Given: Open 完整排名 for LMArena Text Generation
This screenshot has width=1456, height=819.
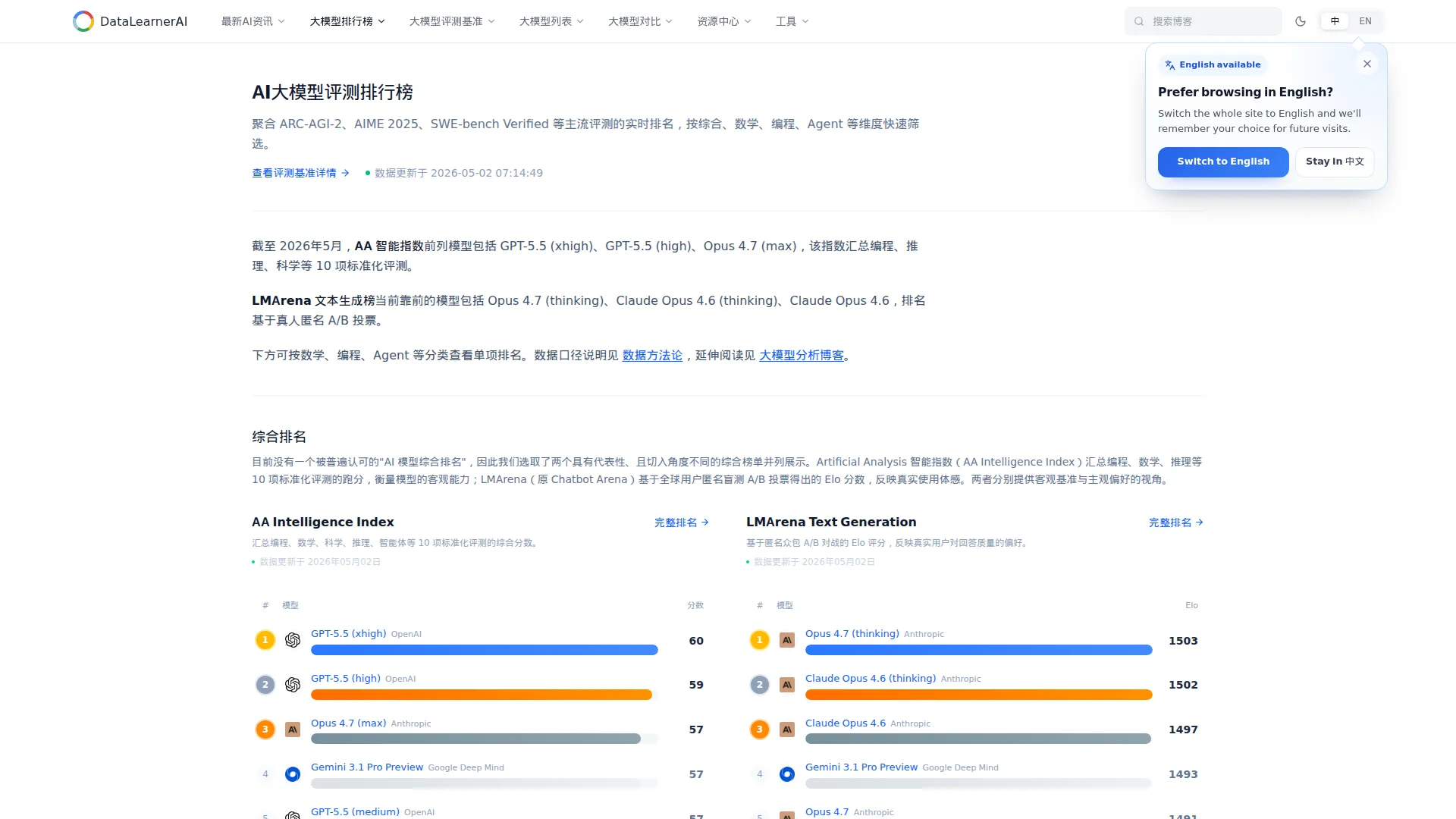Looking at the screenshot, I should point(1176,522).
